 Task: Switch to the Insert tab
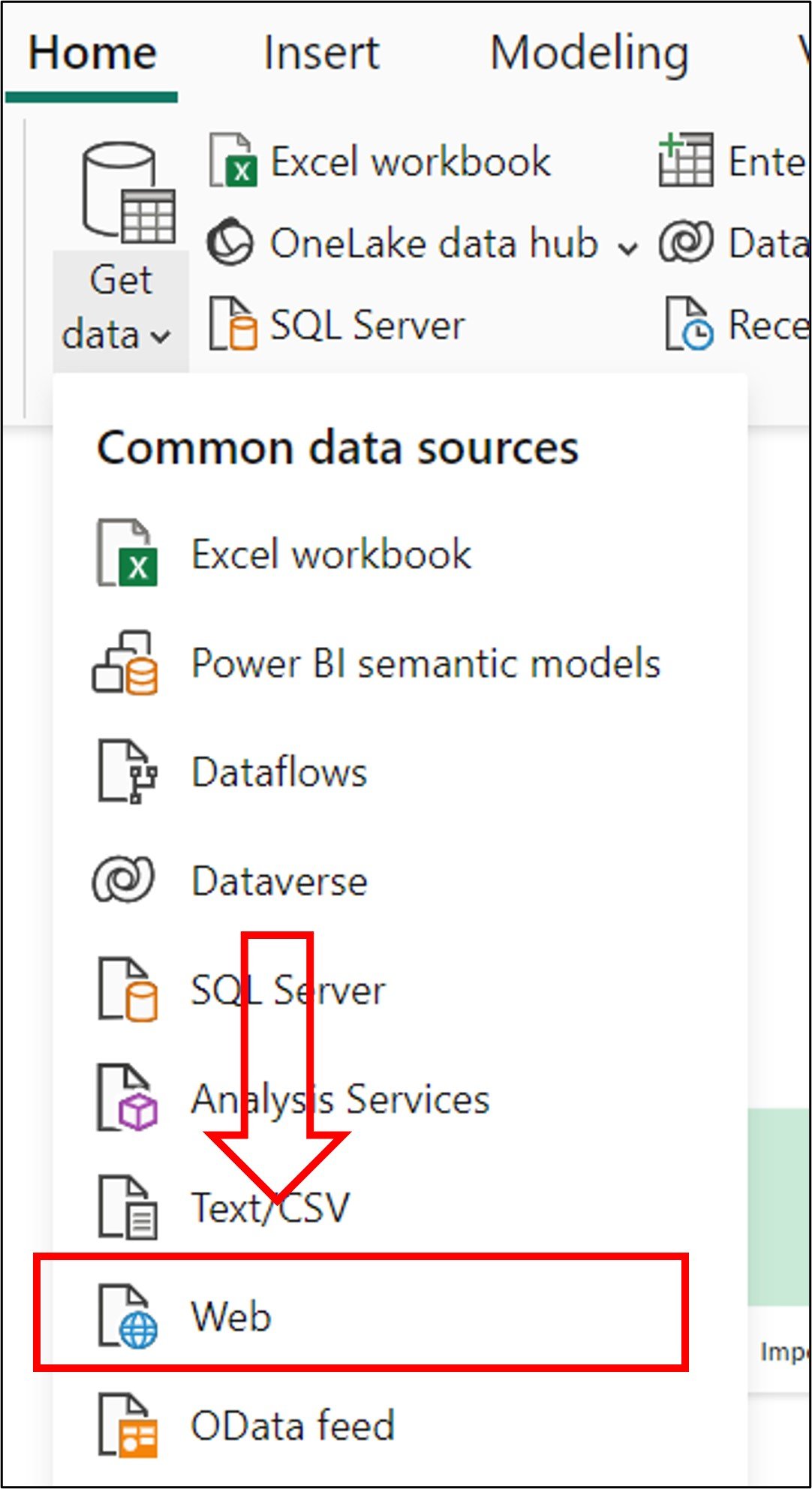coord(323,53)
